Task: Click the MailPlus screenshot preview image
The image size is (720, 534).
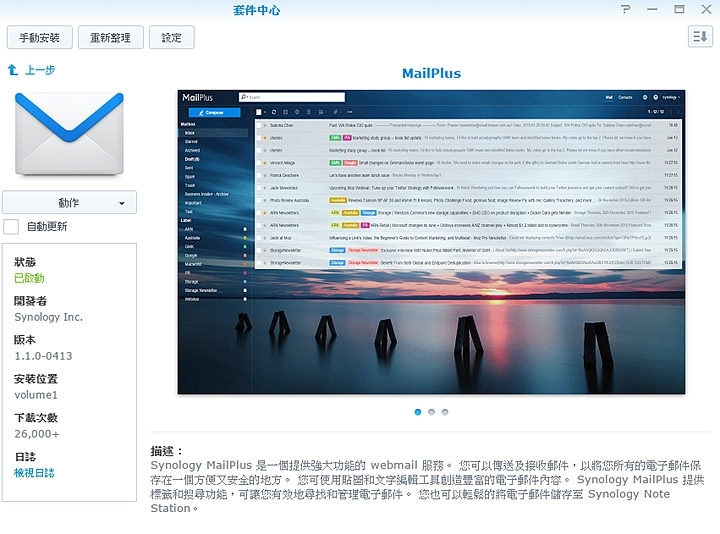Action: (x=431, y=242)
